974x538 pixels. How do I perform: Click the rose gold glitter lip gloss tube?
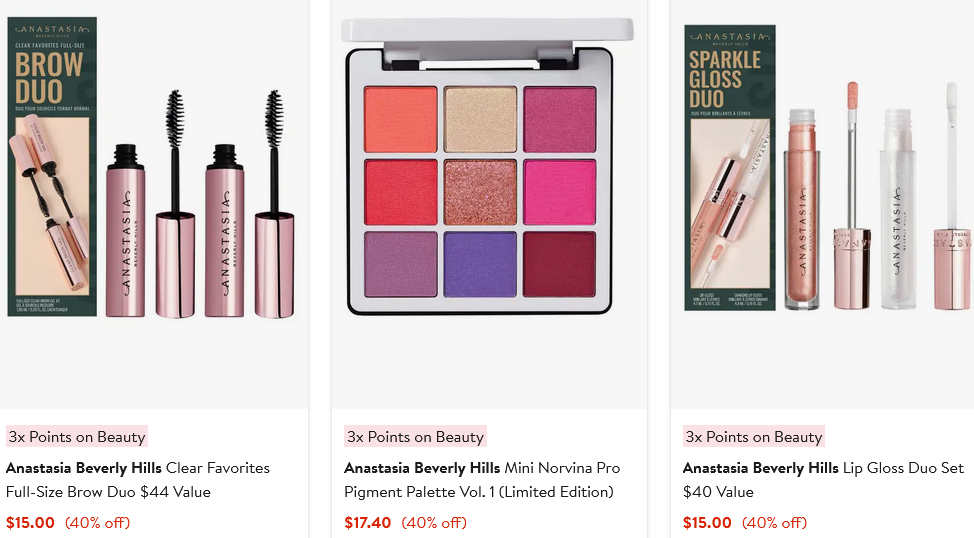point(802,209)
